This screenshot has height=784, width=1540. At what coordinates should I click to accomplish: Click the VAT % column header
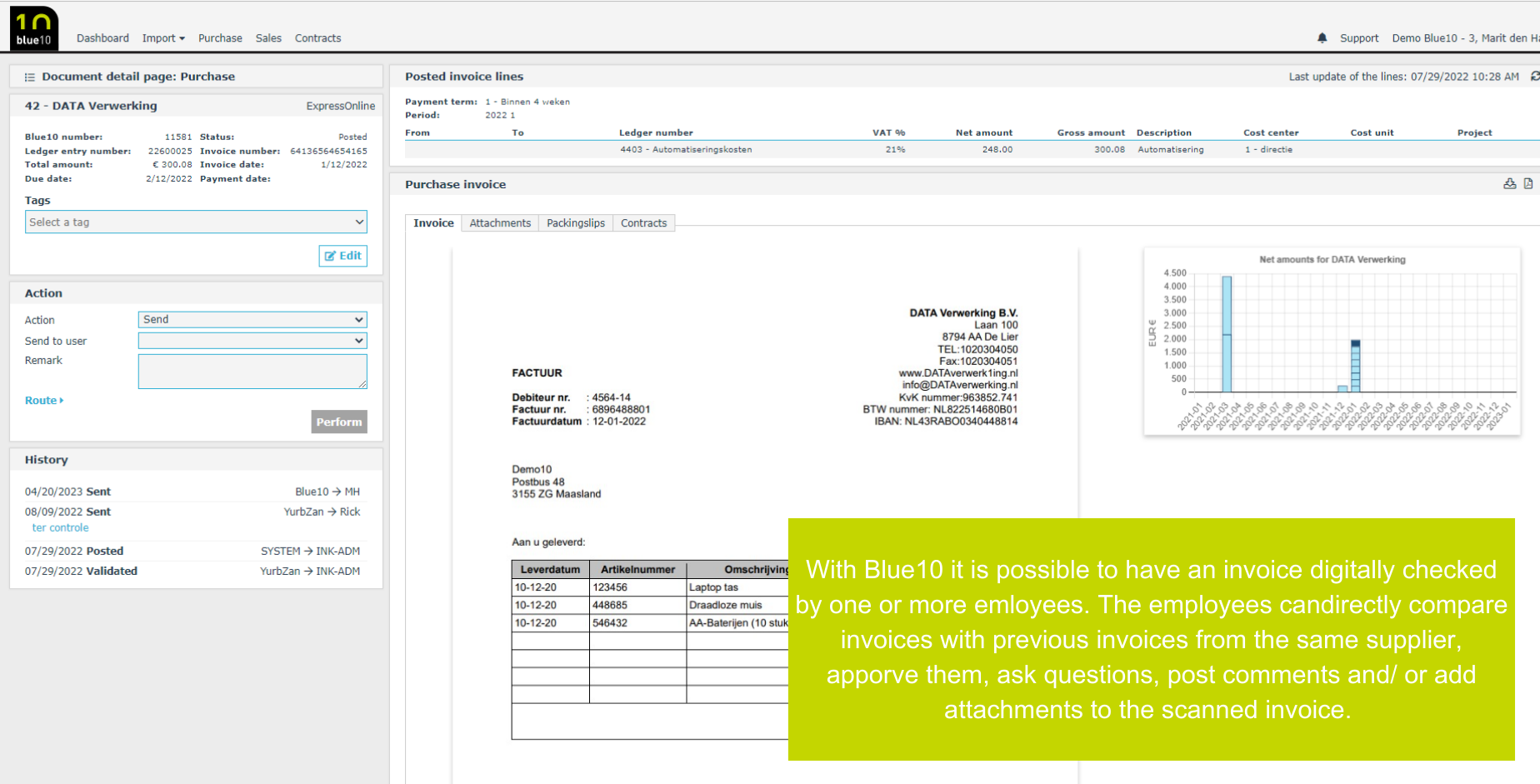pyautogui.click(x=888, y=133)
